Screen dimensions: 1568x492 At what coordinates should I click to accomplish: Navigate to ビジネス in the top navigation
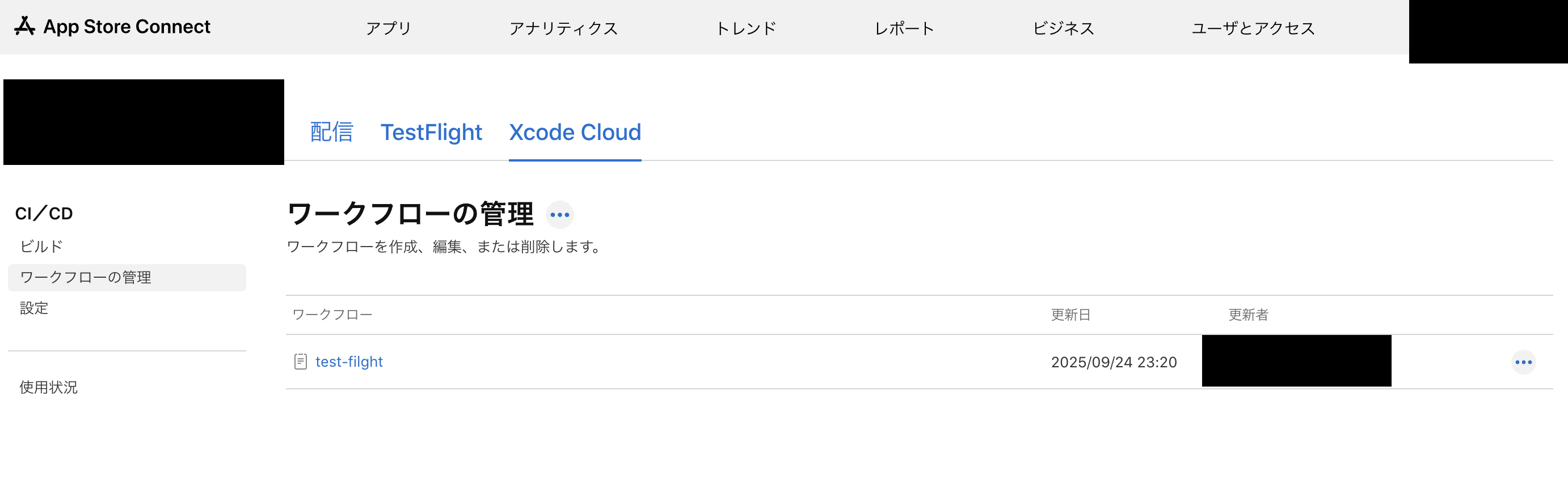pyautogui.click(x=1063, y=28)
